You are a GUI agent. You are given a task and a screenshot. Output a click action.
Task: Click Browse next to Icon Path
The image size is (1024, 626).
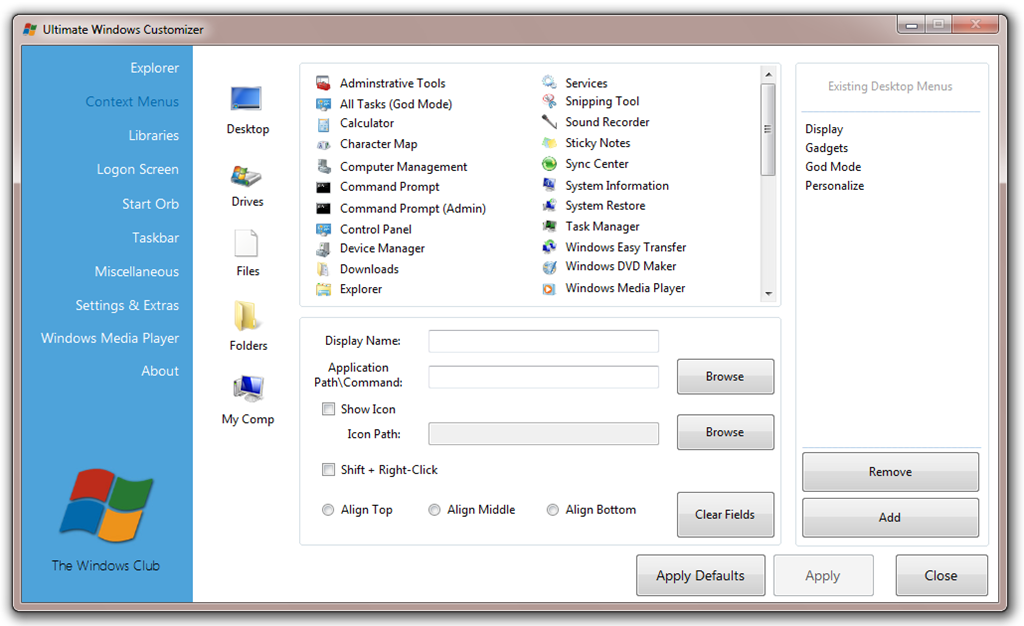coord(725,432)
